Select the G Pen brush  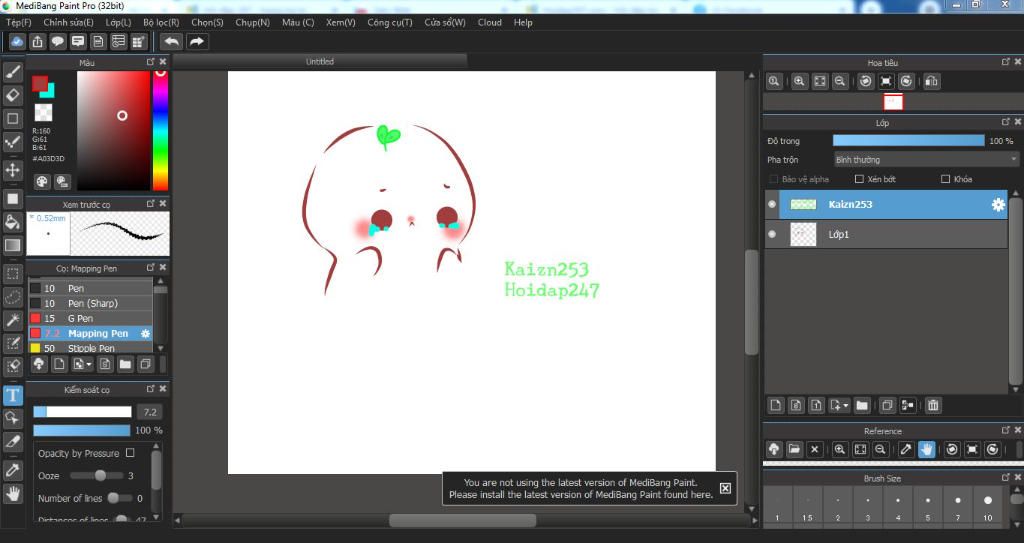(80, 318)
